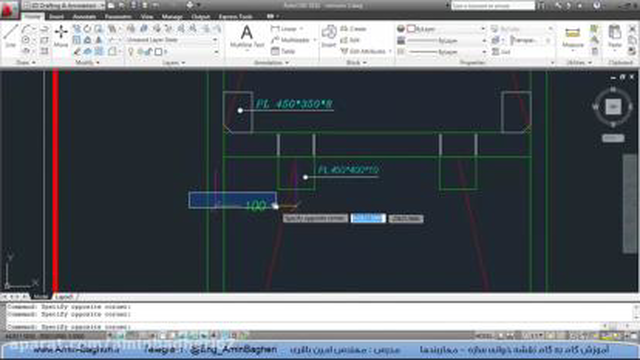
Task: Switch to the Layout tab
Action: click(x=64, y=297)
